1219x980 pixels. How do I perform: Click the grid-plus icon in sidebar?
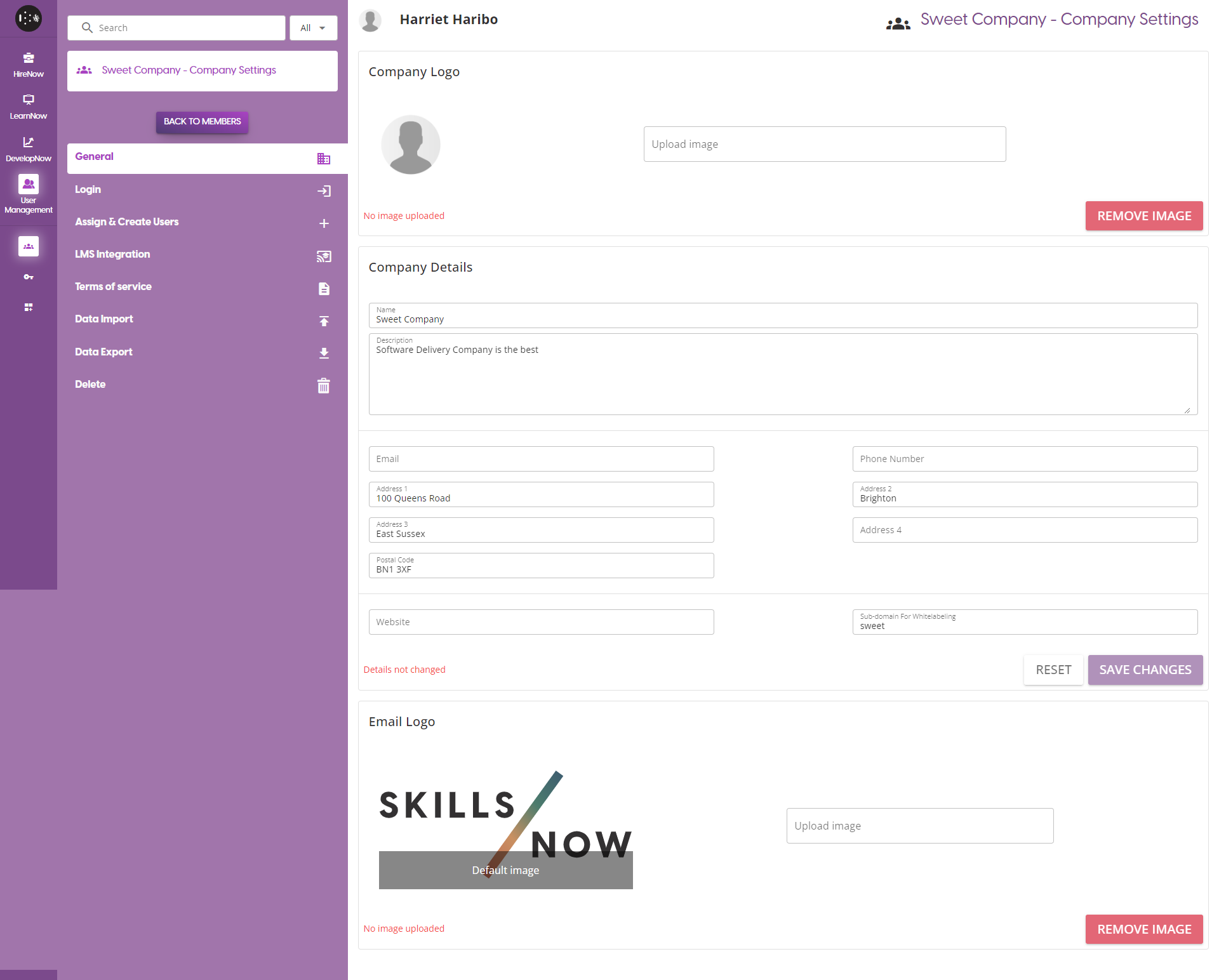(29, 307)
